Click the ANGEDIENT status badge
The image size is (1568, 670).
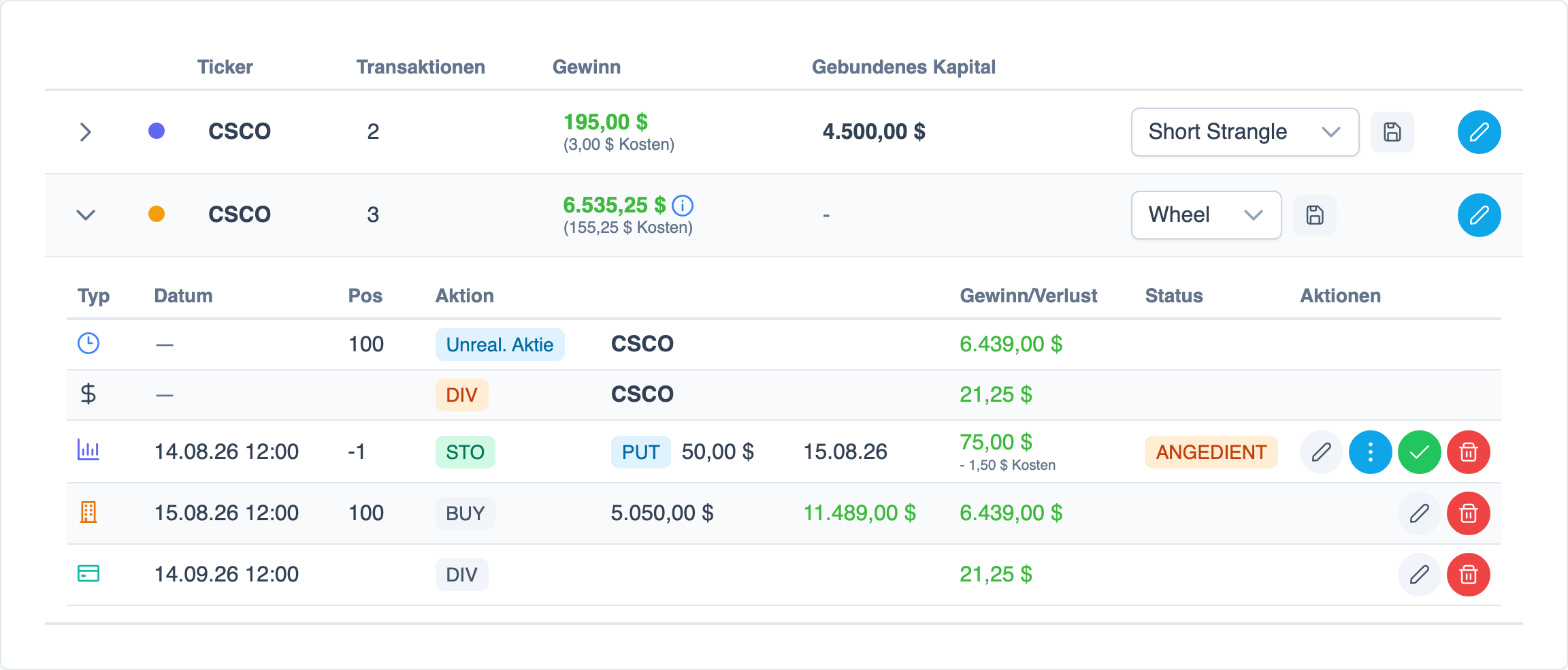click(1211, 452)
